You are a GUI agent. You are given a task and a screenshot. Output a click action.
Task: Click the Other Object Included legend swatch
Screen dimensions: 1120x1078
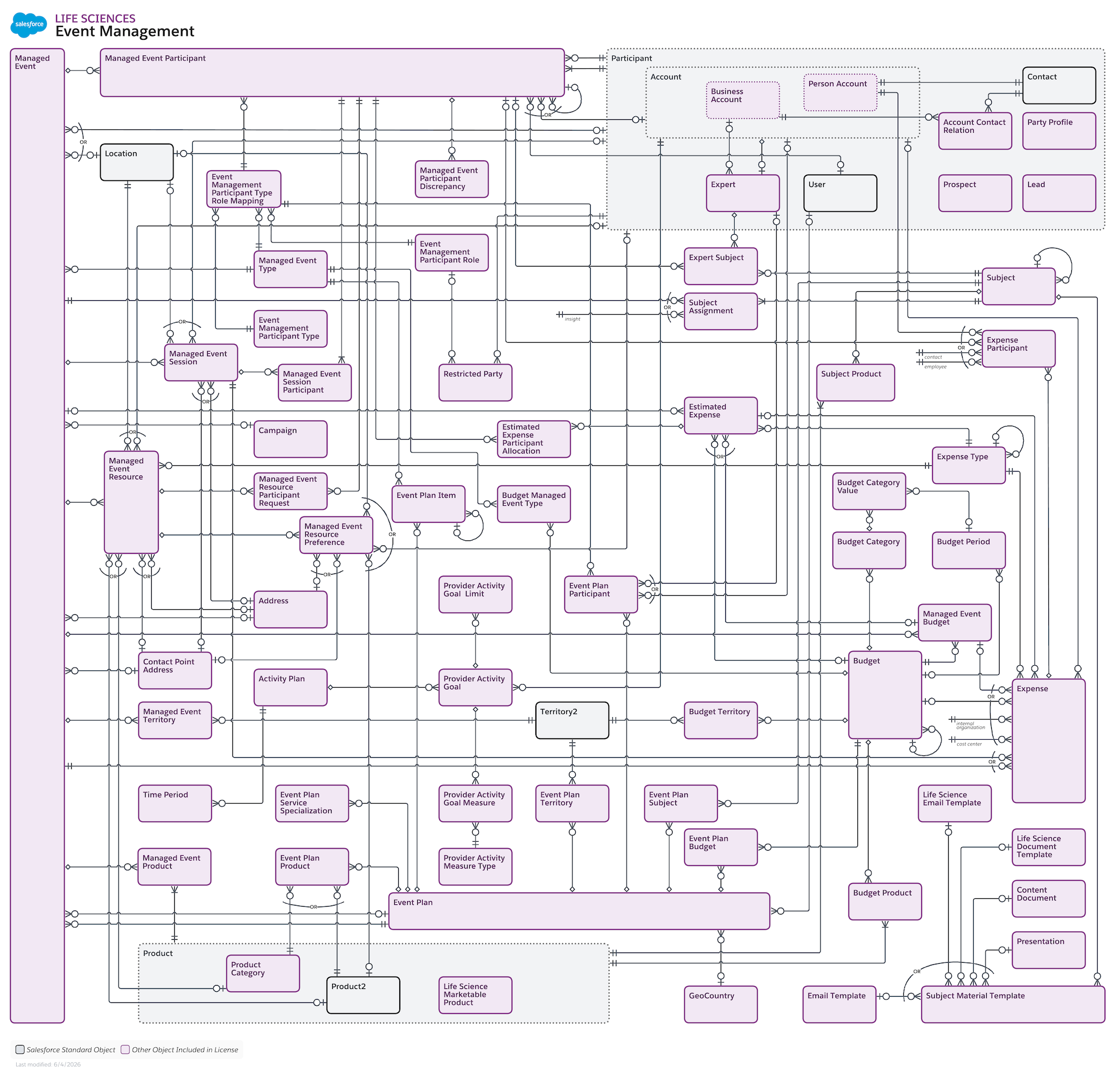tap(125, 1049)
